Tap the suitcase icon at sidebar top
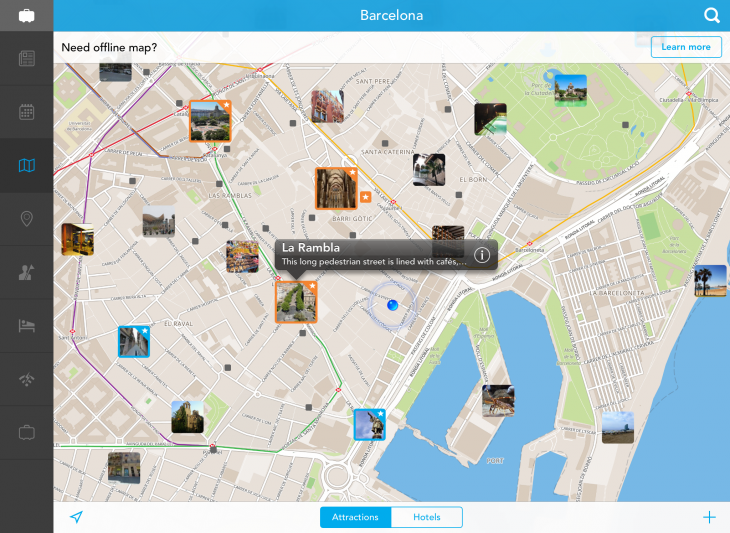 [x=26, y=16]
